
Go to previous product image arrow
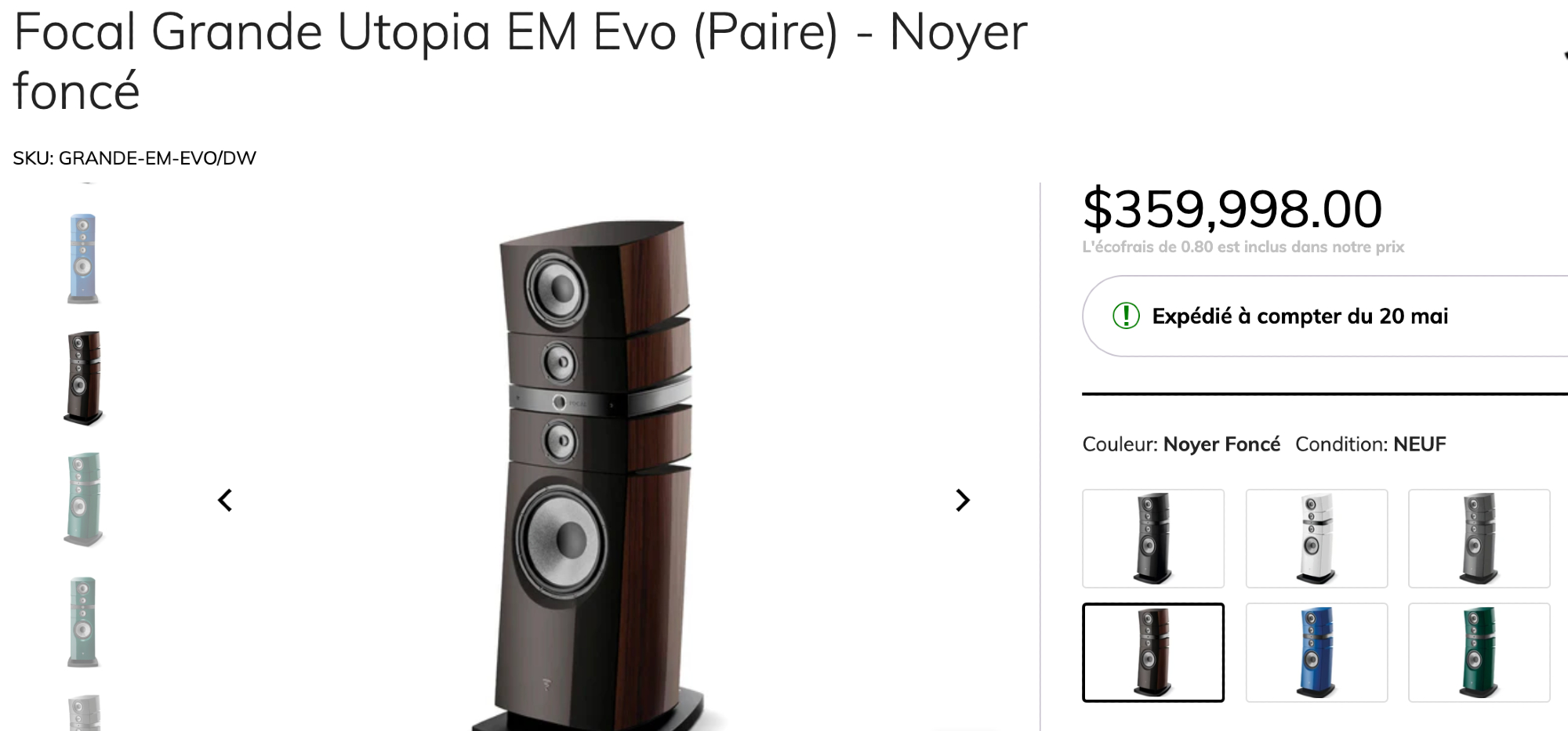tap(225, 500)
